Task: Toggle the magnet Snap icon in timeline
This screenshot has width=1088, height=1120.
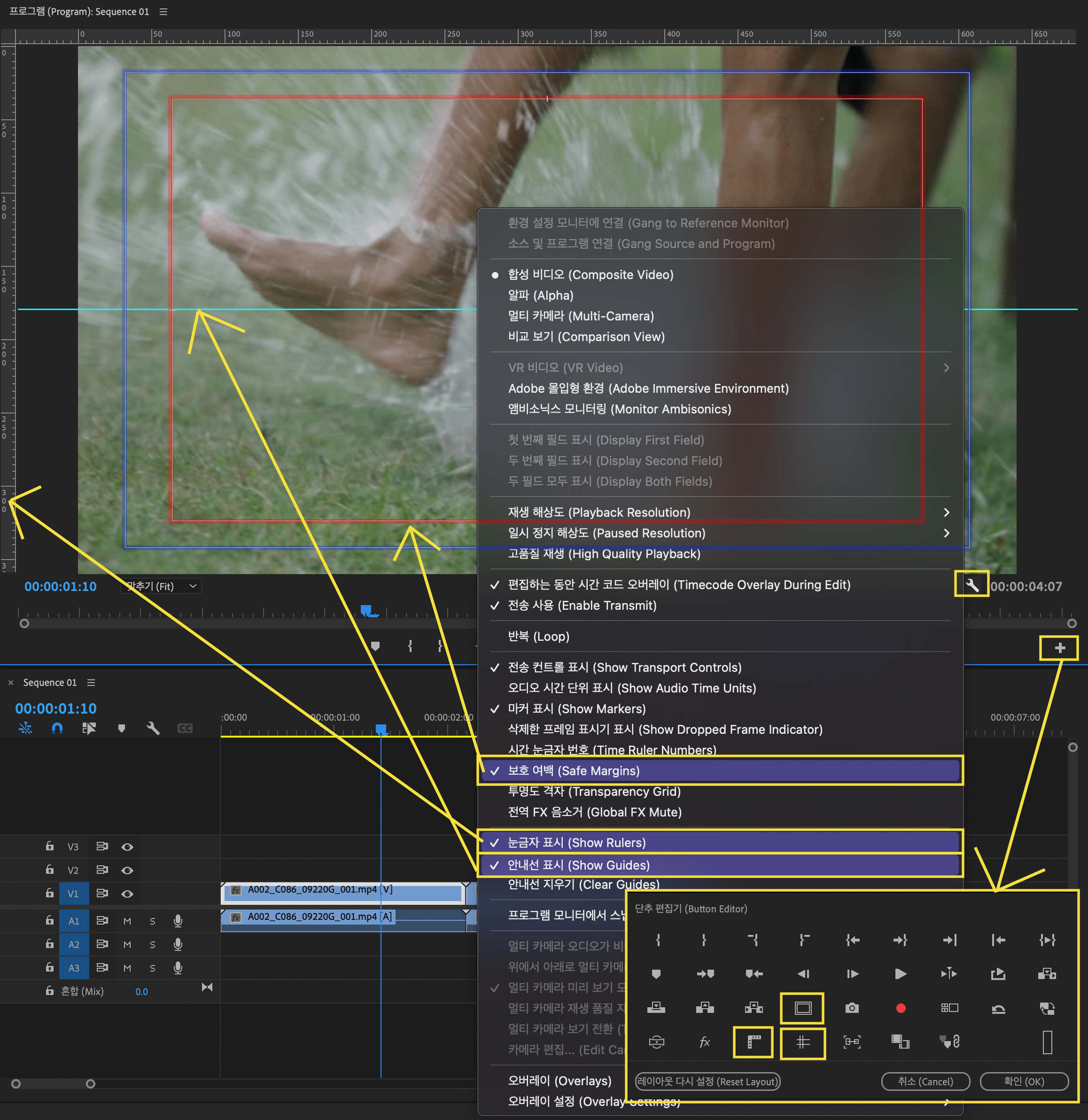Action: tap(57, 728)
